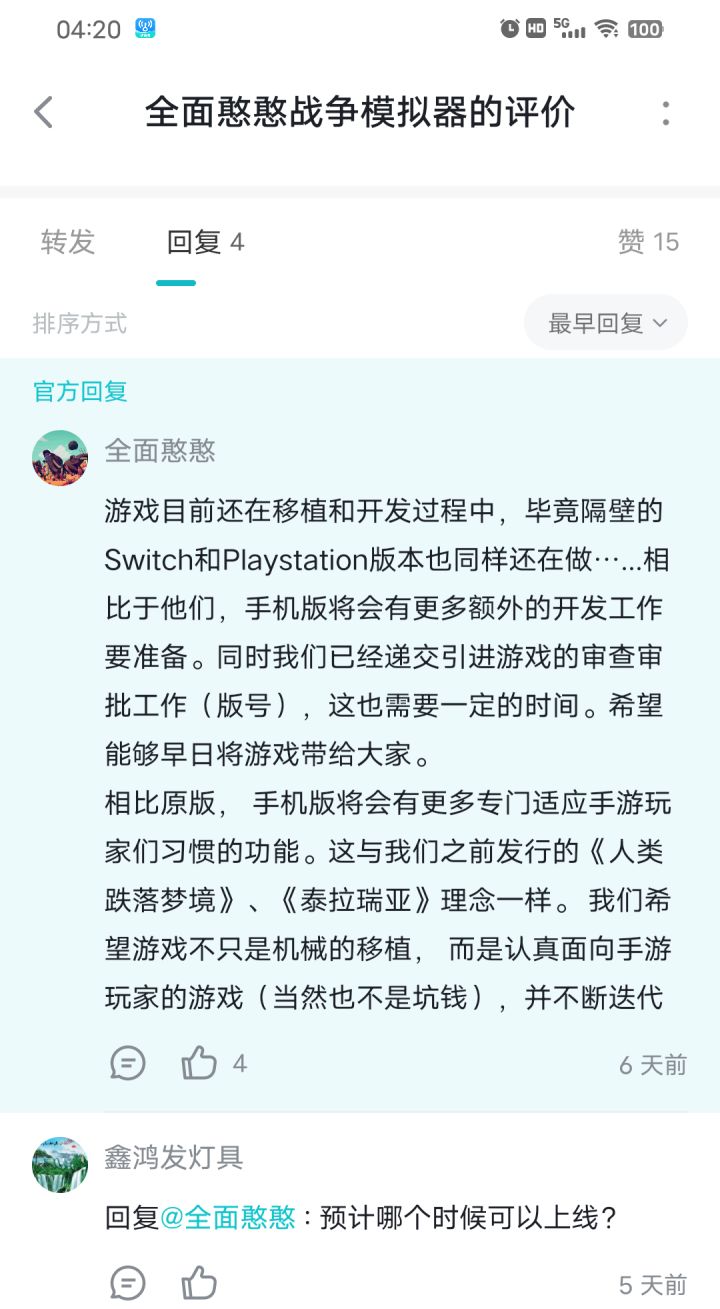Open the 全面憨憨 username in the official reply
The image size is (720, 1309).
tap(160, 451)
